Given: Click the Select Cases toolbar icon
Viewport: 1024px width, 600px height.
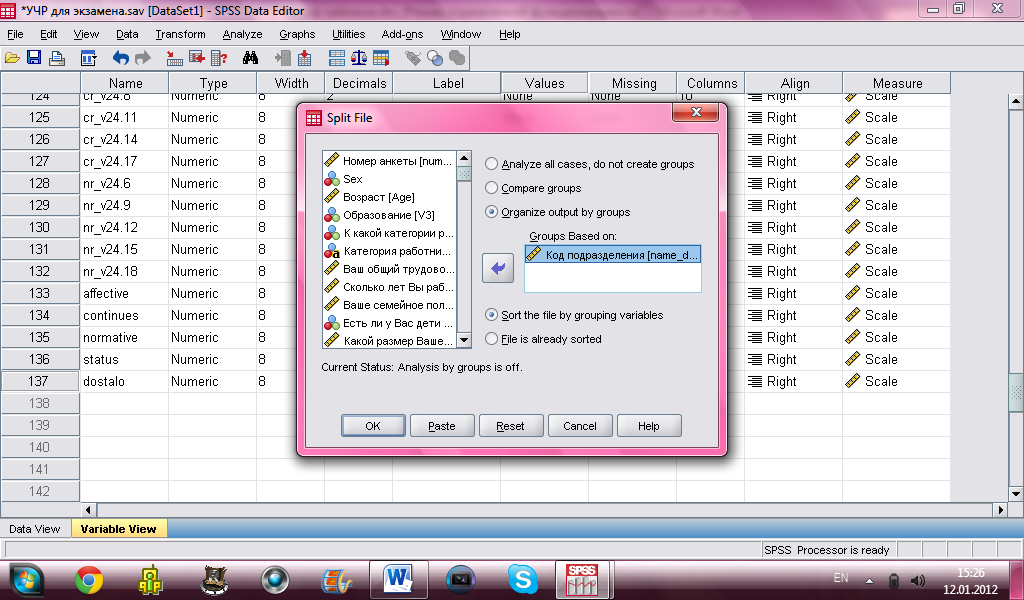Looking at the screenshot, I should tap(381, 58).
